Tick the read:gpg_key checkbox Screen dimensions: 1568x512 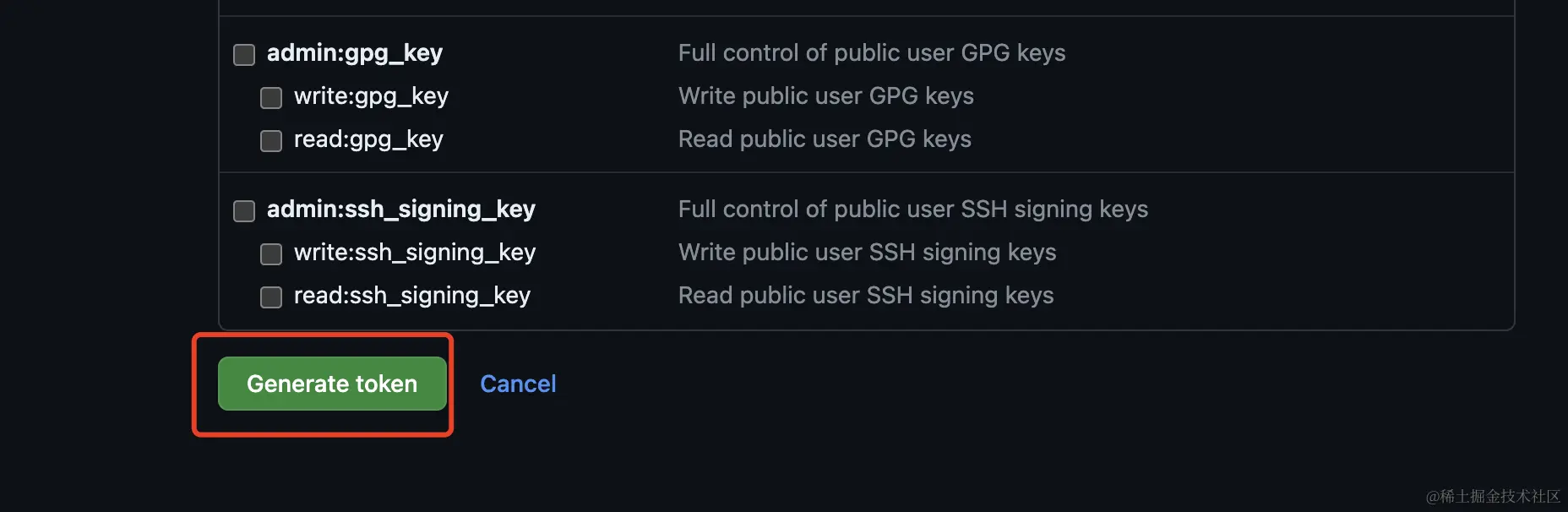tap(271, 141)
